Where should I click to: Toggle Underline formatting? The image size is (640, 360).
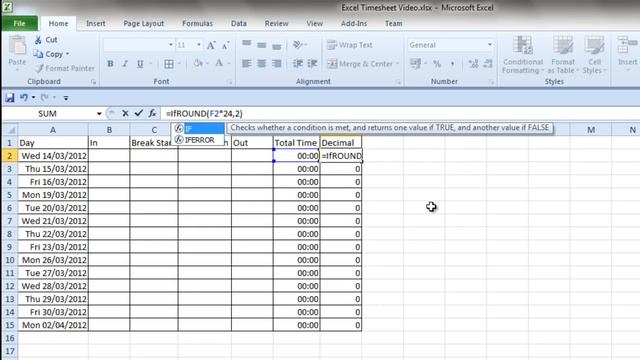tap(140, 64)
